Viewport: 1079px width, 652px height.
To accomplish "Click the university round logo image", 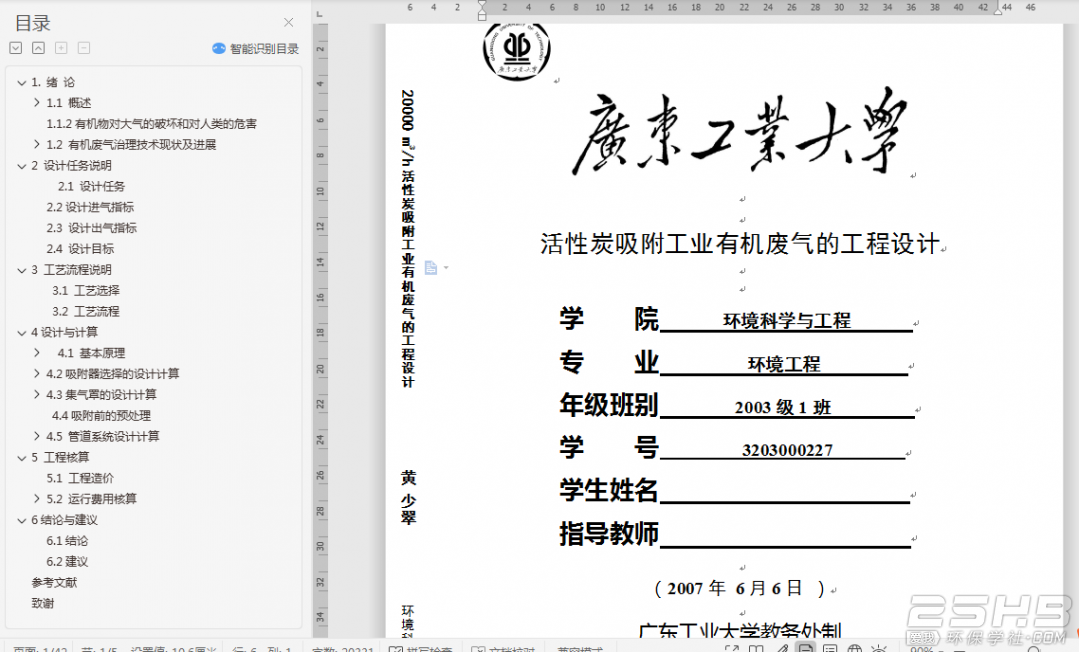I will pos(516,50).
